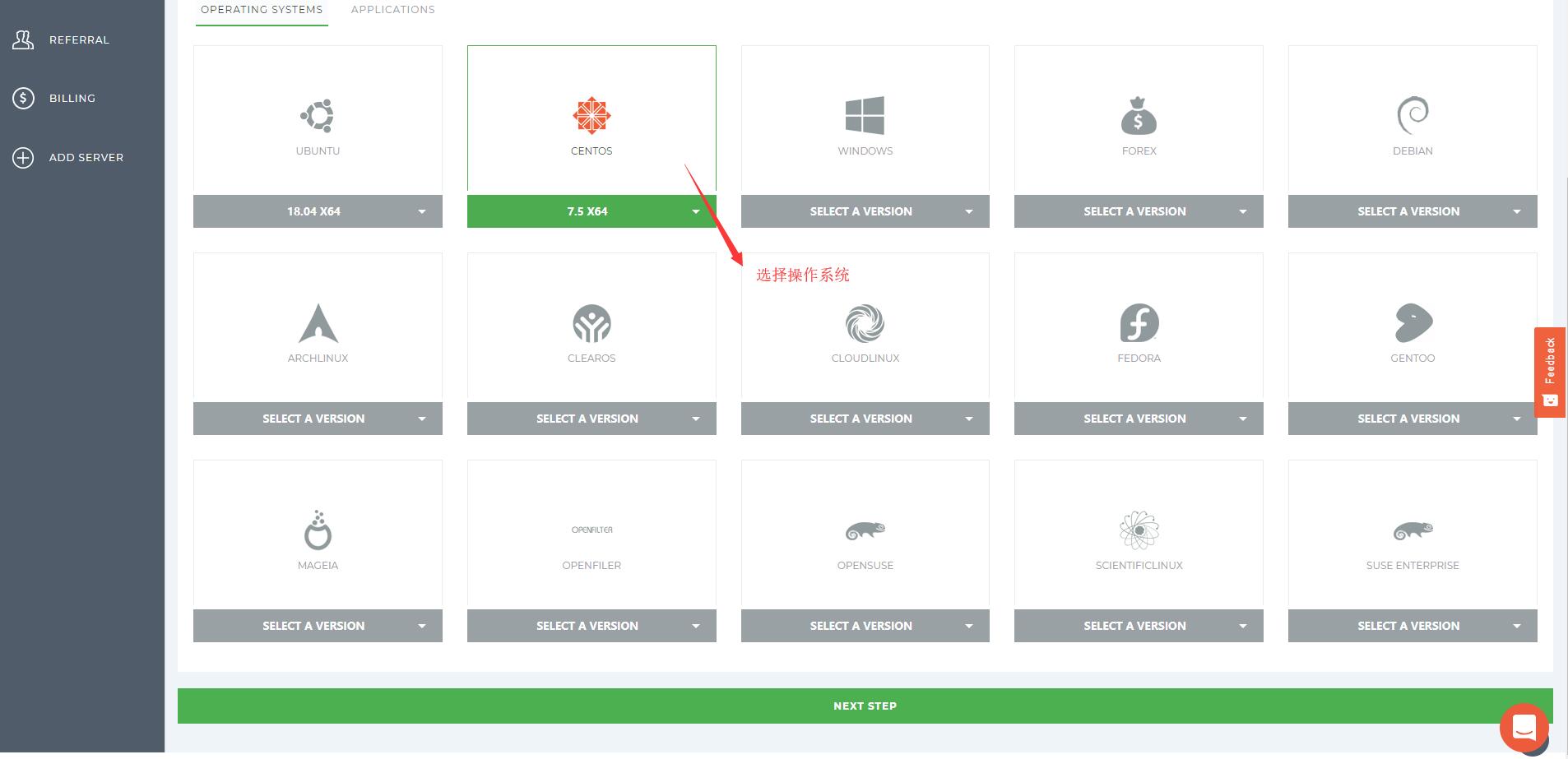Click the GENTOO card label

coord(1413,359)
